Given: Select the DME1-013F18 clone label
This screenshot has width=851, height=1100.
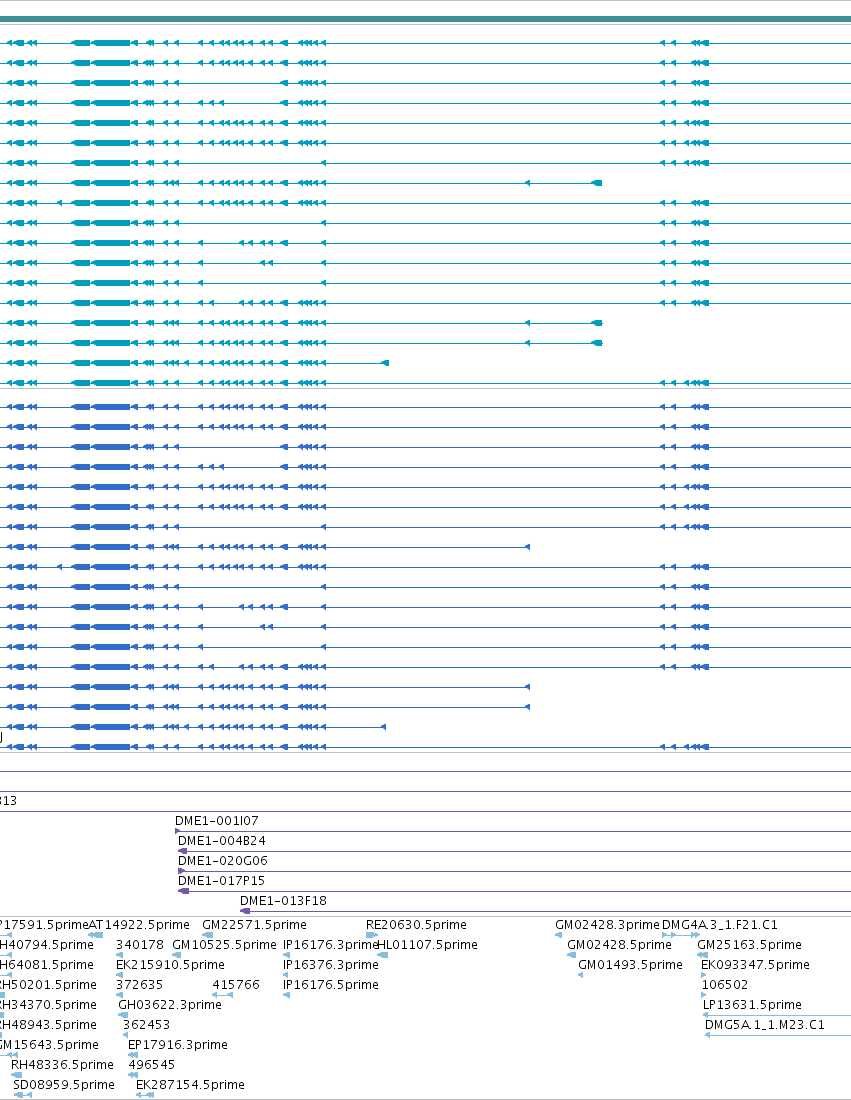Looking at the screenshot, I should tap(283, 901).
